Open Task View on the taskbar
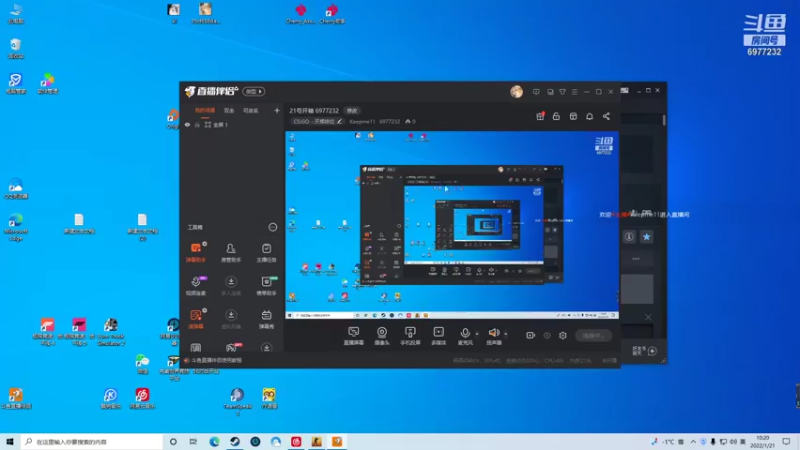This screenshot has height=450, width=800. pos(193,441)
